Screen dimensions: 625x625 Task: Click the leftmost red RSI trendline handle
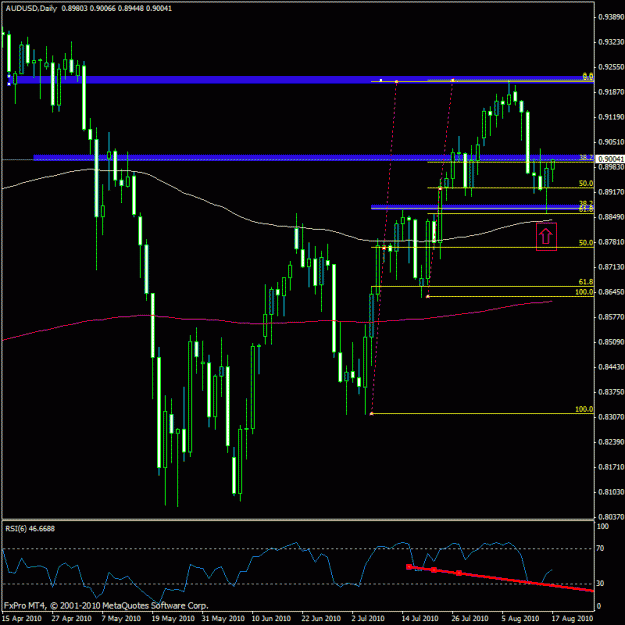(409, 567)
